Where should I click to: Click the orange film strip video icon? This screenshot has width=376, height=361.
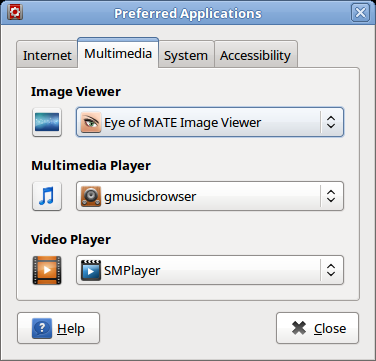pyautogui.click(x=47, y=270)
